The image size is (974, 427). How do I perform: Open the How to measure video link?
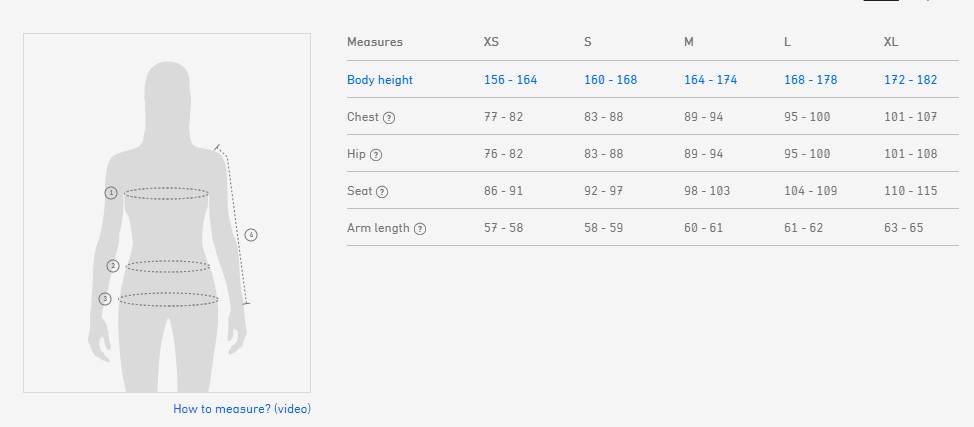pos(242,409)
